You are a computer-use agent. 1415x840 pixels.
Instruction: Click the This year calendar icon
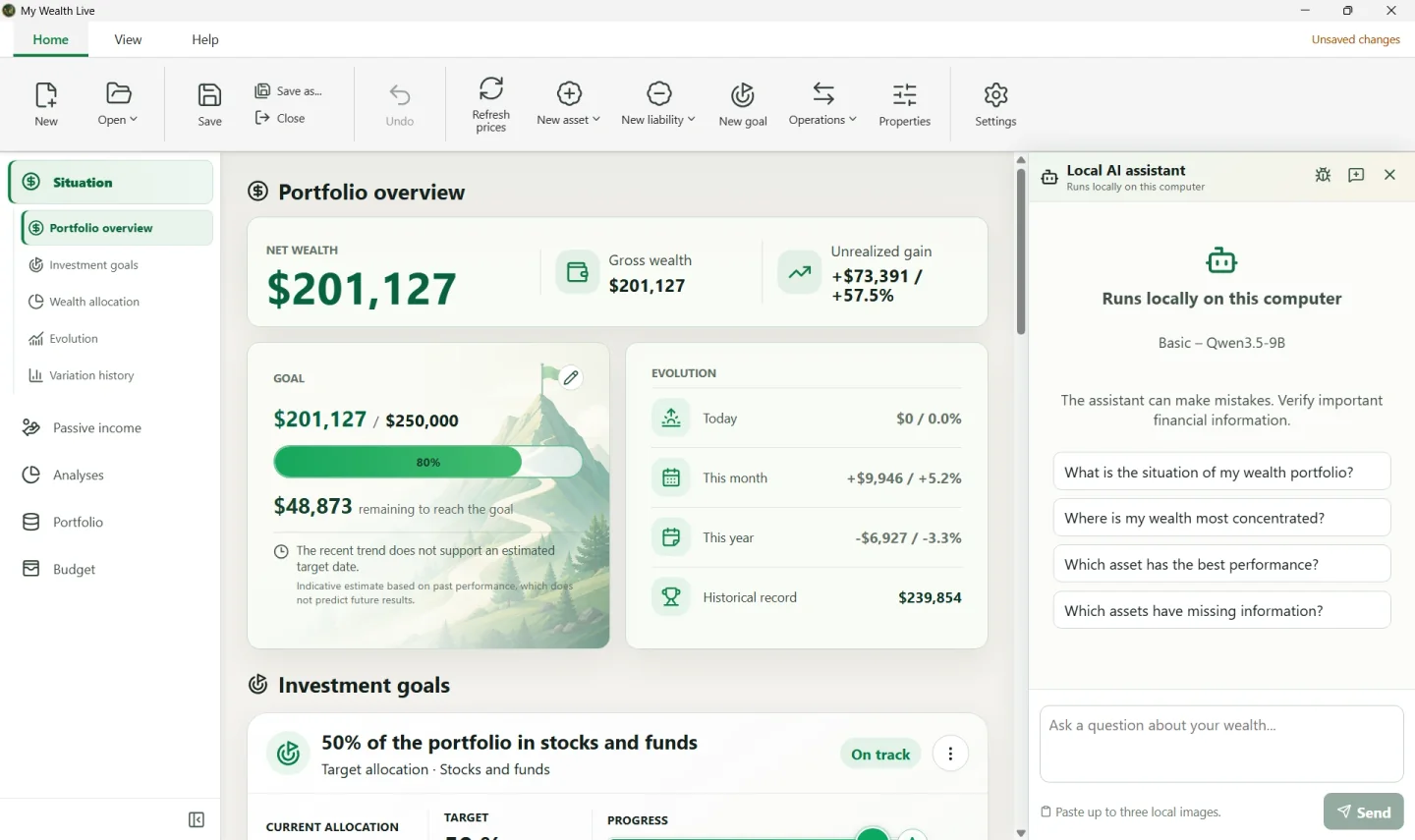point(671,537)
